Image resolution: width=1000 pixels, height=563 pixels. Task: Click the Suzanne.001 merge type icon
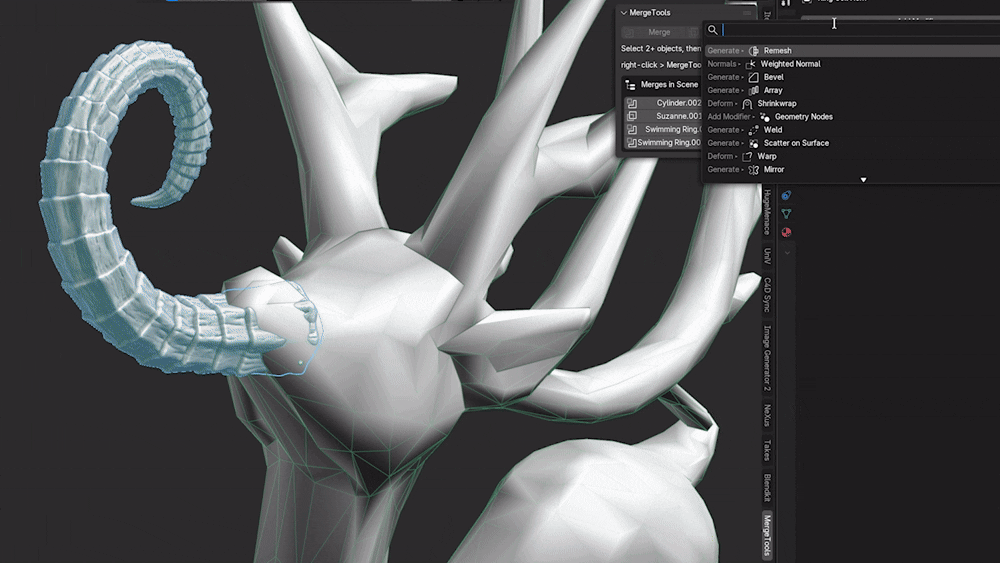[631, 116]
